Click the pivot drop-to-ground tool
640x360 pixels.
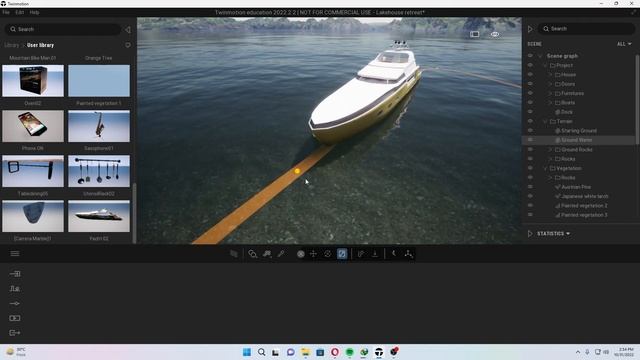click(375, 254)
